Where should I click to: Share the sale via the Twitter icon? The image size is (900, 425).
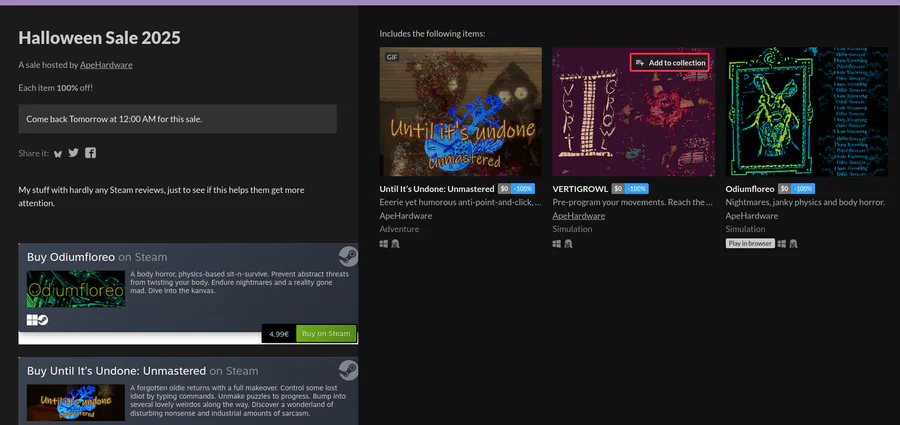tap(73, 153)
